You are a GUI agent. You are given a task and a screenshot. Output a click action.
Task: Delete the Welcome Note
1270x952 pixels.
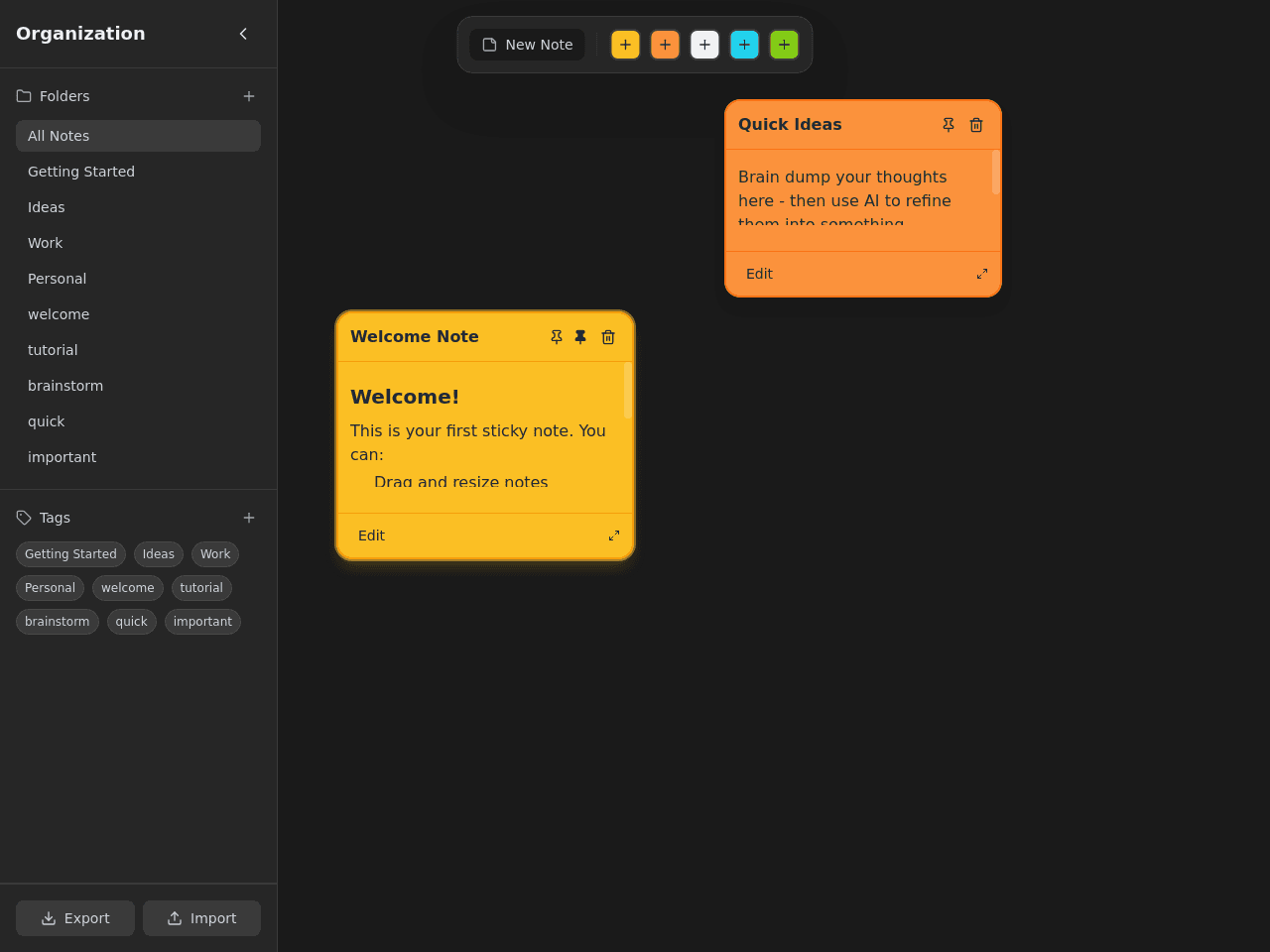point(608,337)
